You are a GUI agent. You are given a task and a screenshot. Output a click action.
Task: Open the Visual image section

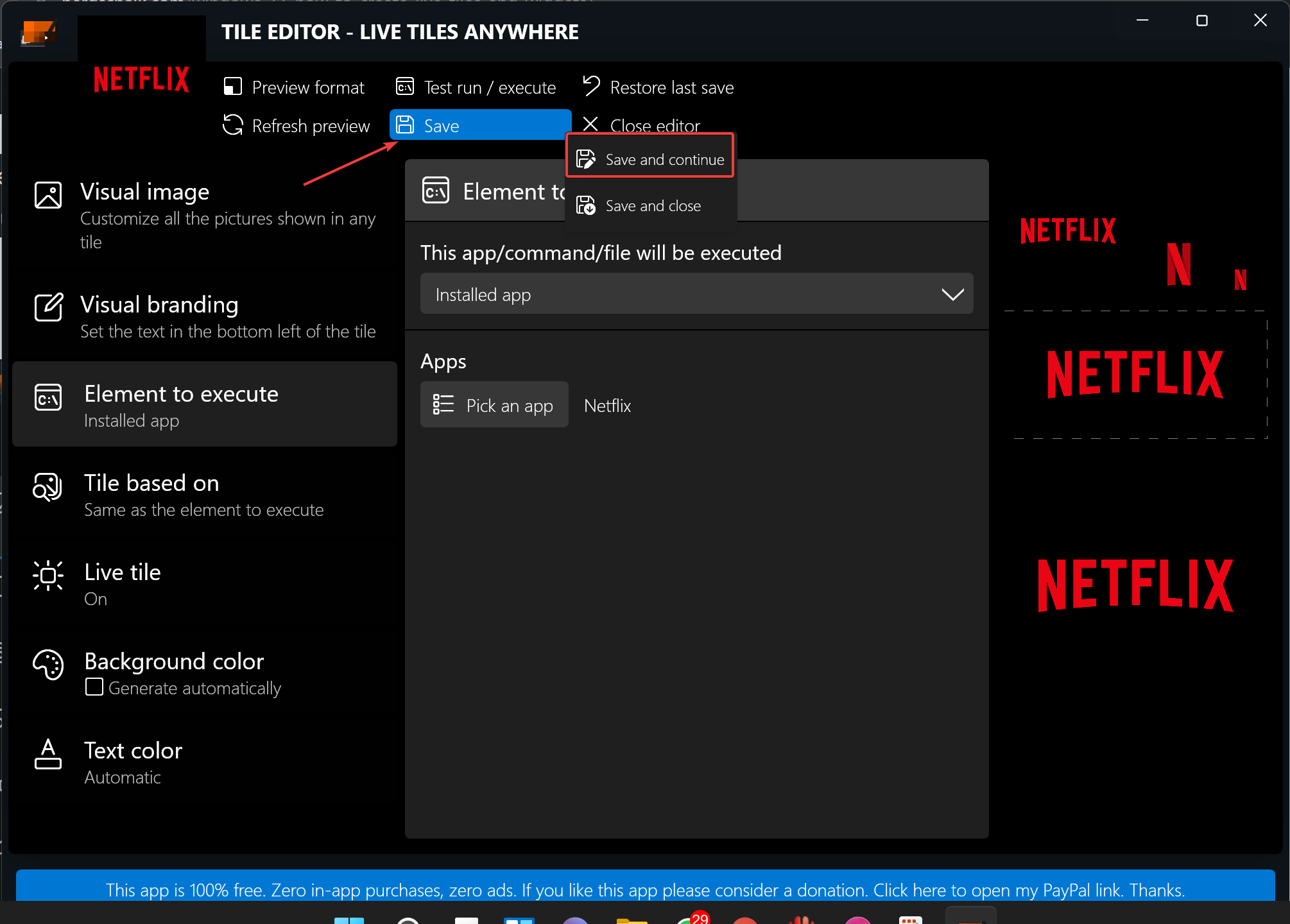click(x=205, y=216)
